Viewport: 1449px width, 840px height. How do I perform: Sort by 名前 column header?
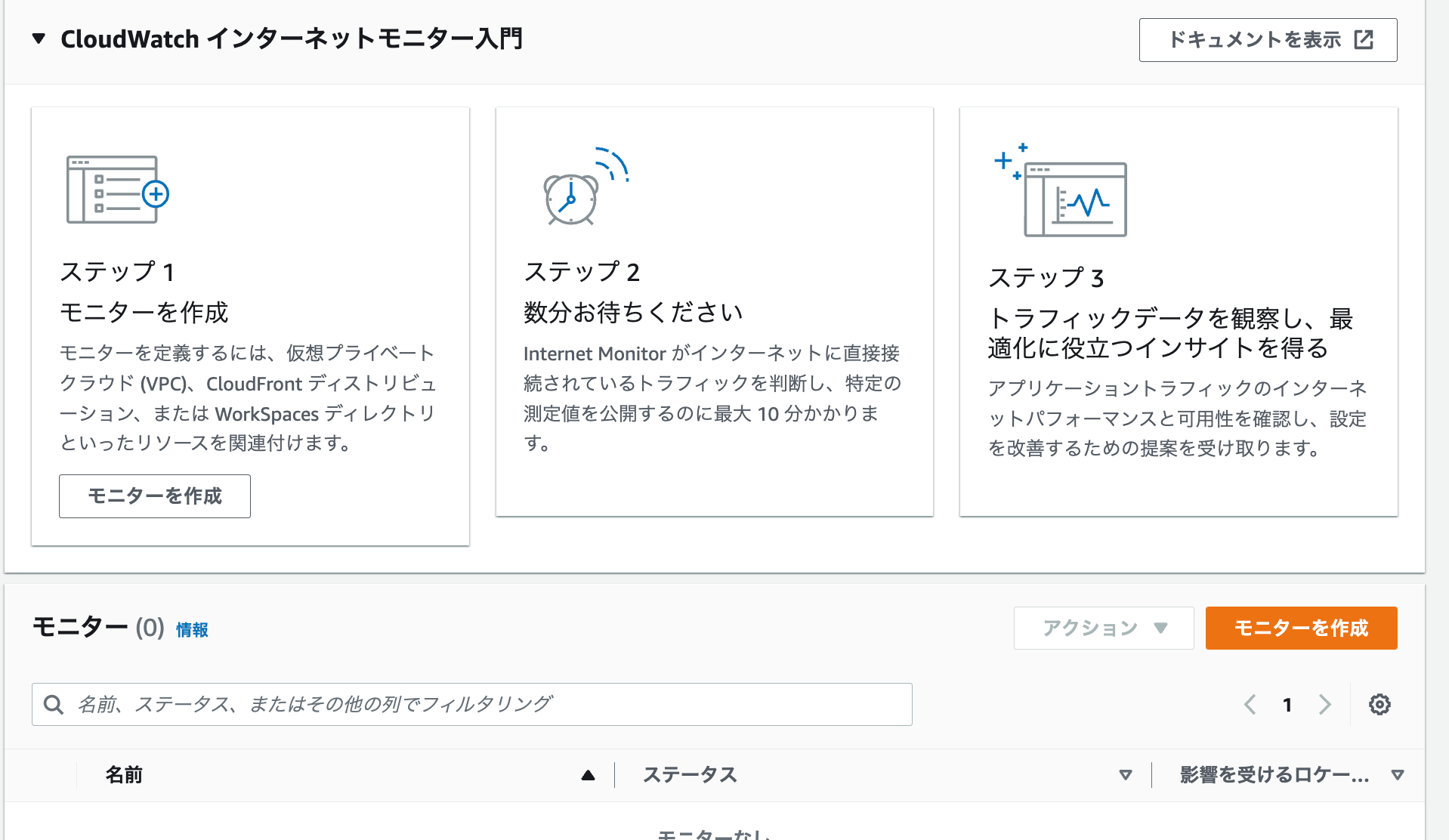pyautogui.click(x=124, y=775)
